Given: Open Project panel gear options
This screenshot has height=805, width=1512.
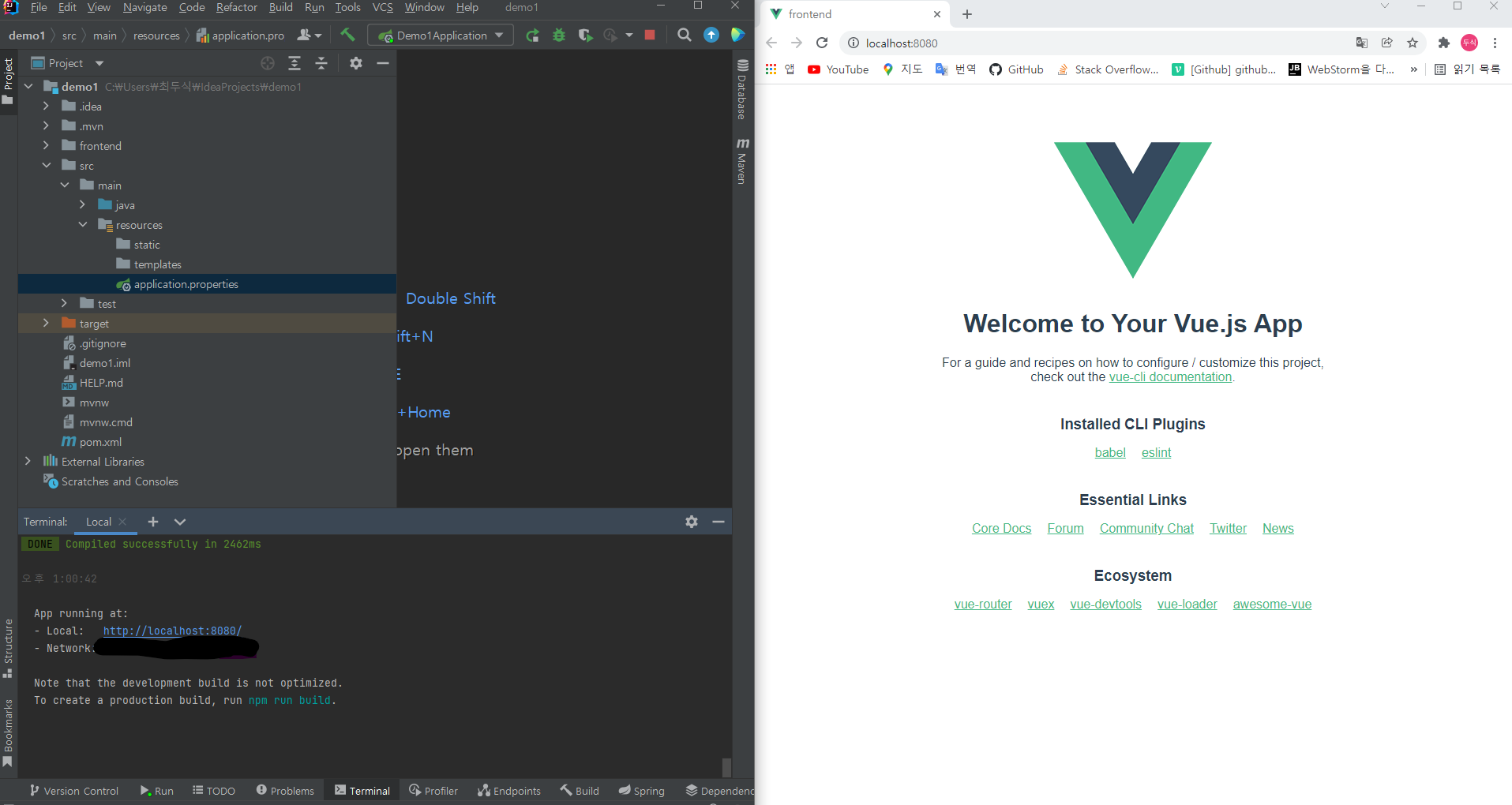Looking at the screenshot, I should [356, 63].
